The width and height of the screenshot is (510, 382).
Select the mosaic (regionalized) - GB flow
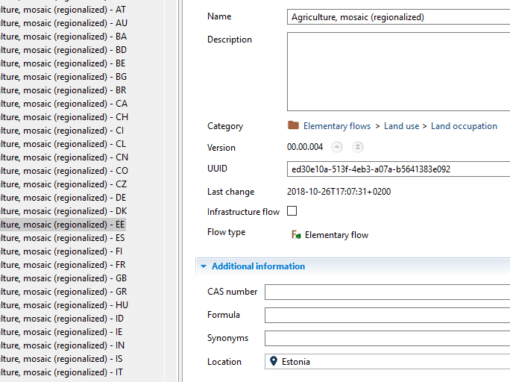(x=63, y=278)
